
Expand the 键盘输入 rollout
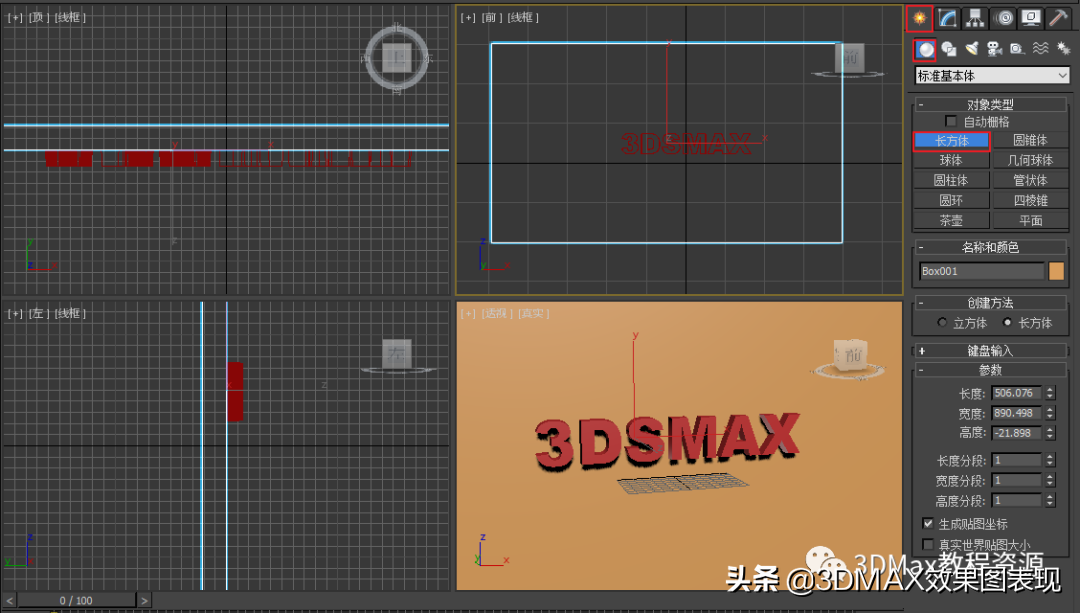(x=990, y=351)
